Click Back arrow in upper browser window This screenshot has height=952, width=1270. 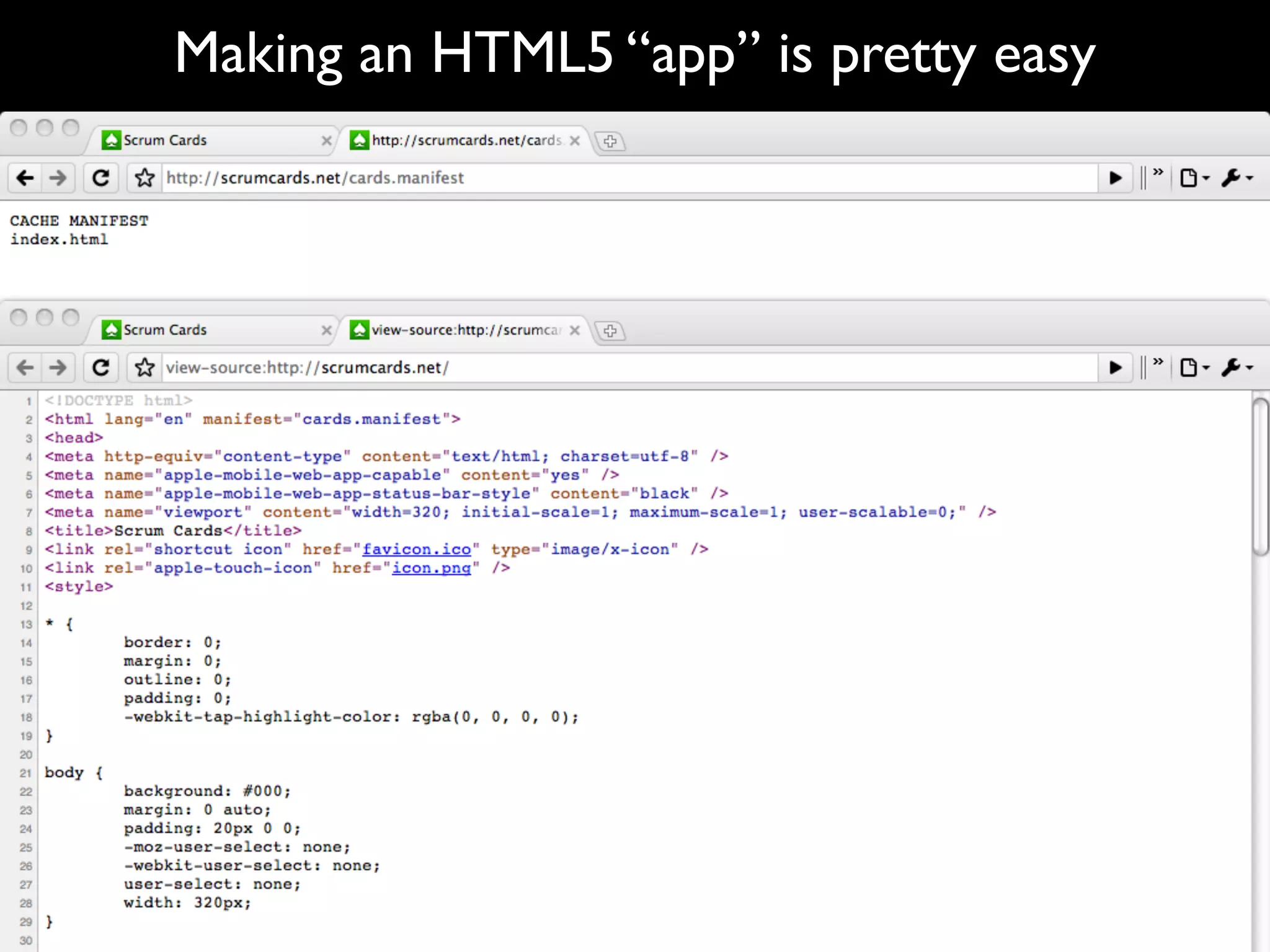(x=25, y=178)
